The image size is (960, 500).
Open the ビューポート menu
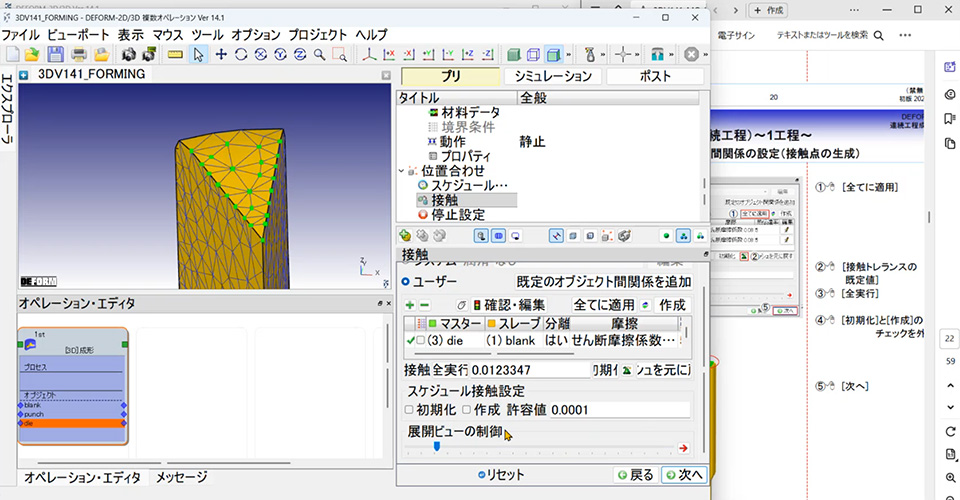point(78,35)
